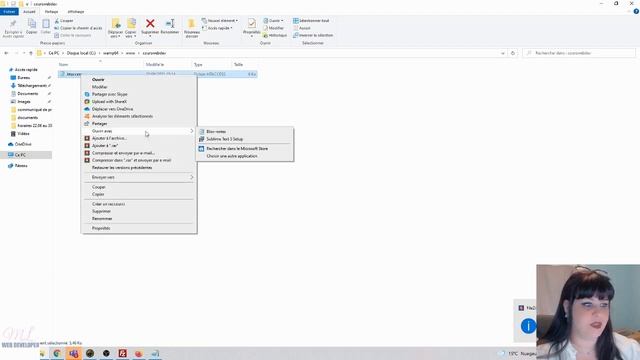Switch to the Accueil ribbon tab

(x=29, y=12)
